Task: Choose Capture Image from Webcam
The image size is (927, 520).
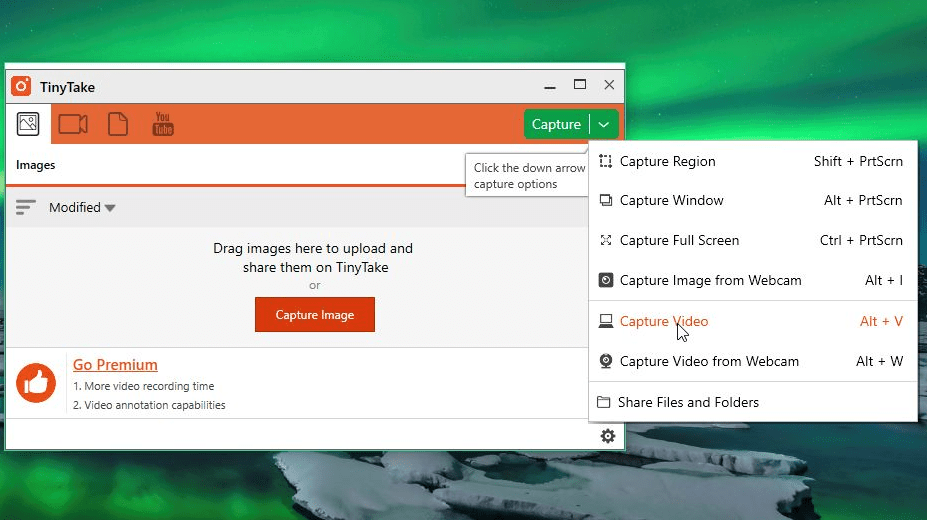Action: [710, 280]
